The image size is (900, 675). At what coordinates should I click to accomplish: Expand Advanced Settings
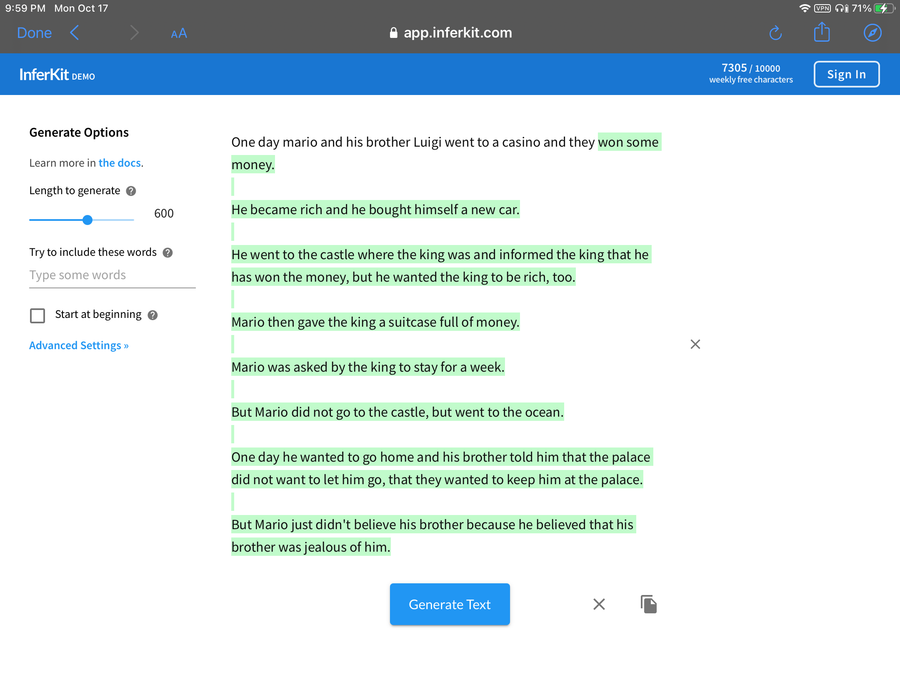pos(79,346)
